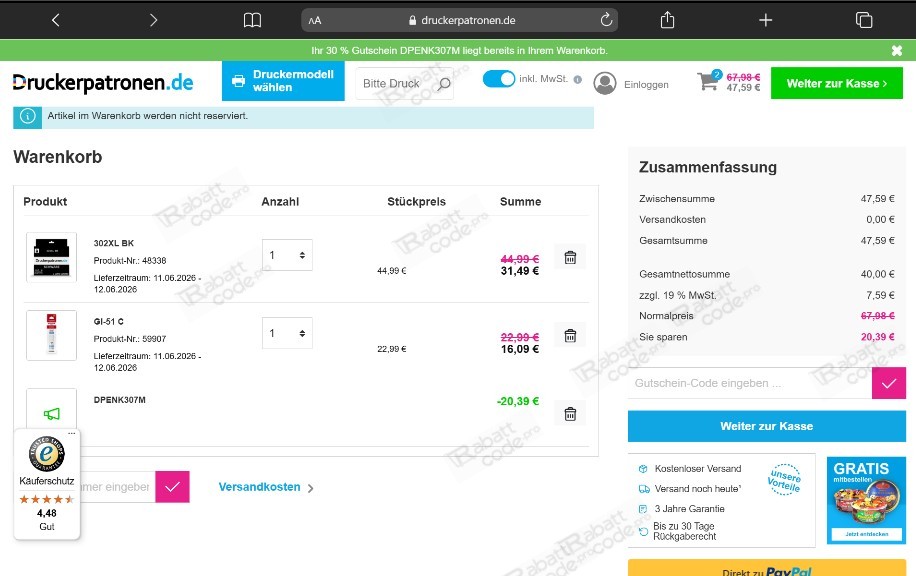Click the 'unsere Vorteile' stamp badge

point(784,480)
